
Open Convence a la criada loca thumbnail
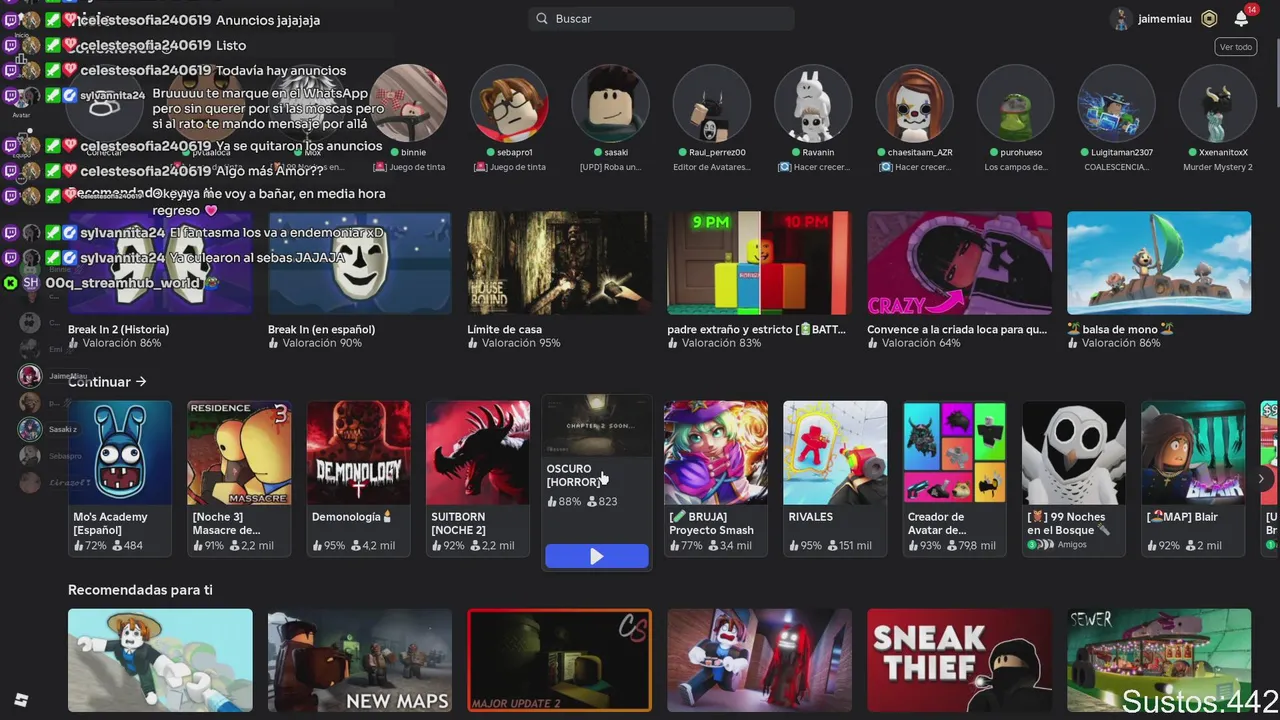(959, 263)
